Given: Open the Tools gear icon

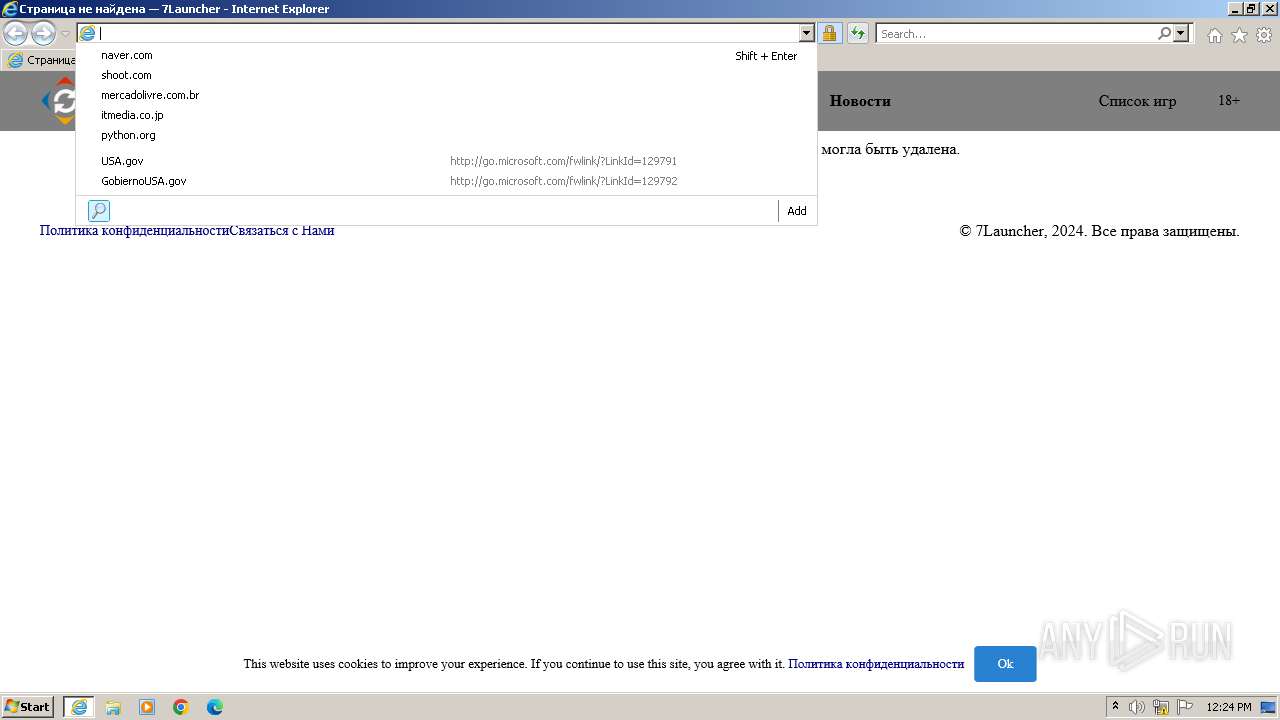Looking at the screenshot, I should click(x=1264, y=35).
